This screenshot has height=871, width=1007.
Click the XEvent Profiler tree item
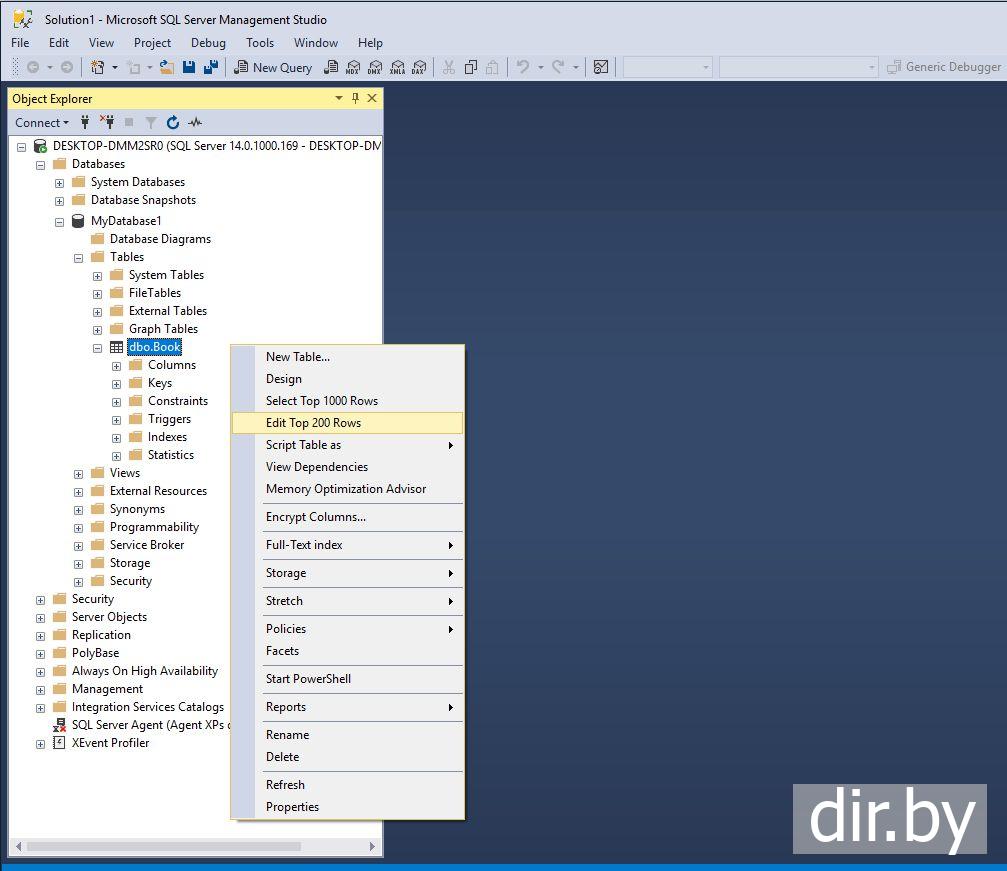click(x=110, y=743)
